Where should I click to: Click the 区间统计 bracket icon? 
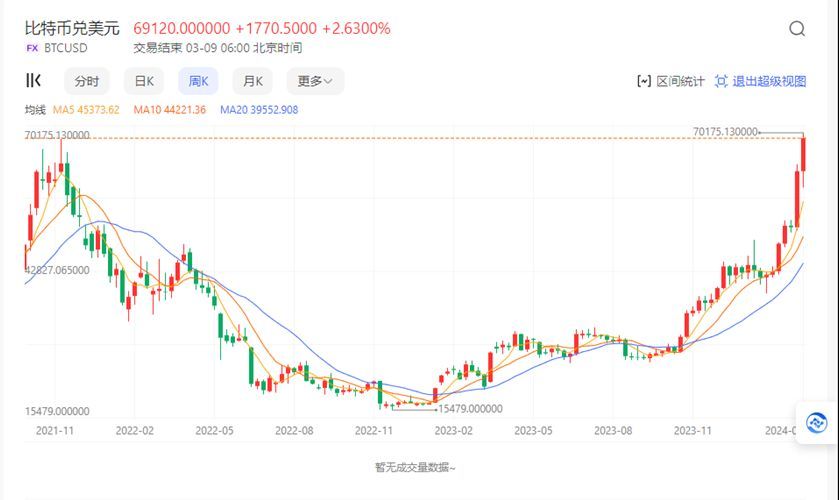pos(644,81)
